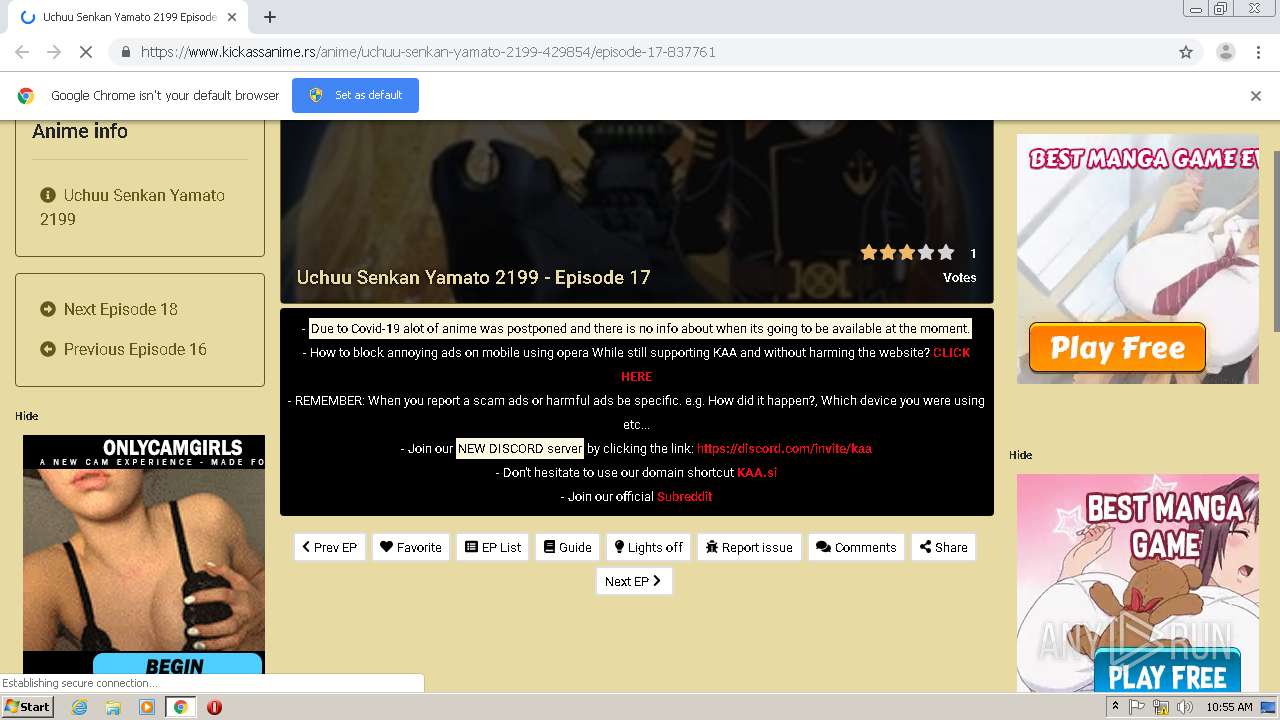
Task: Bookmark this page with the star icon
Action: pyautogui.click(x=1186, y=52)
